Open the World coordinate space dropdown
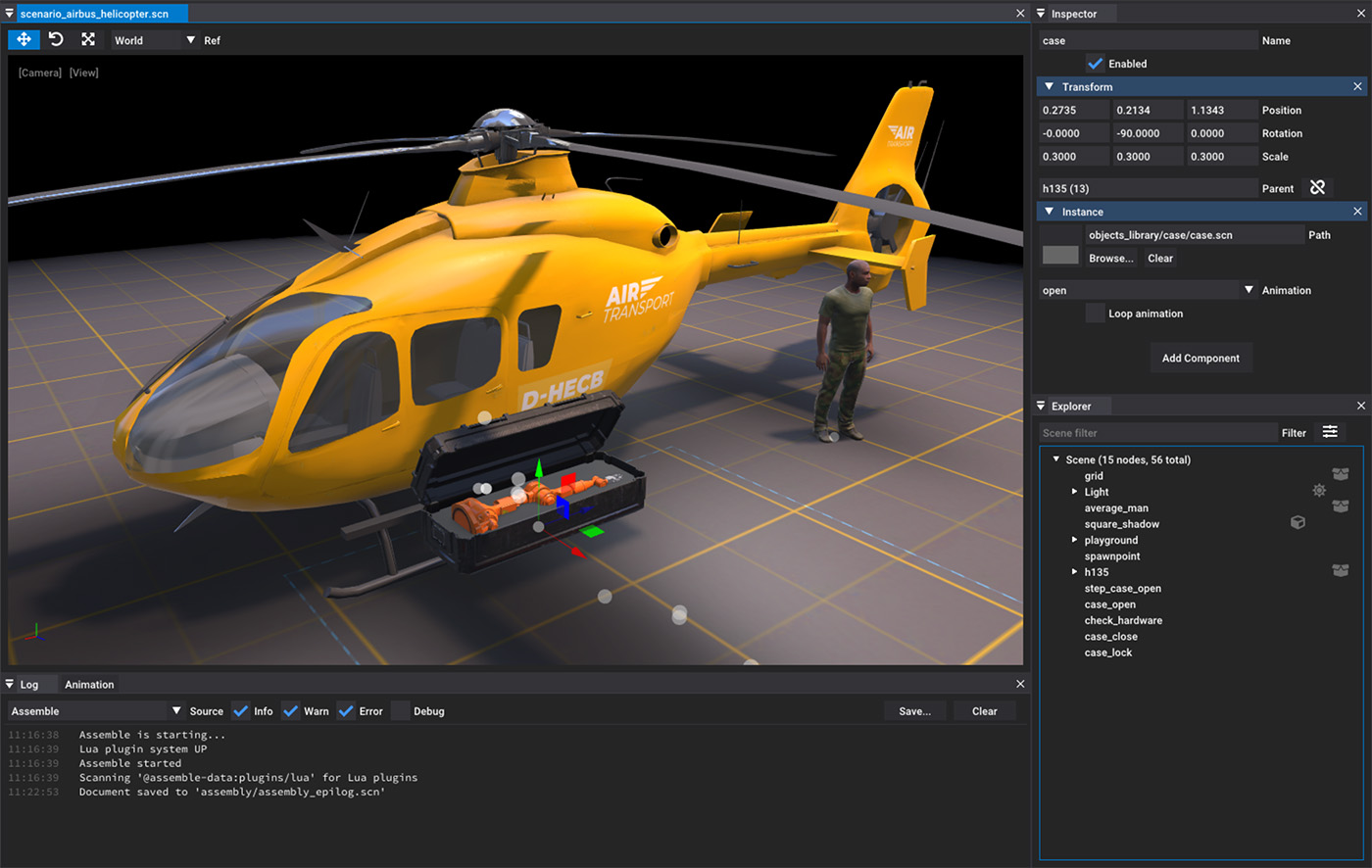The height and width of the screenshot is (868, 1372). pyautogui.click(x=155, y=40)
